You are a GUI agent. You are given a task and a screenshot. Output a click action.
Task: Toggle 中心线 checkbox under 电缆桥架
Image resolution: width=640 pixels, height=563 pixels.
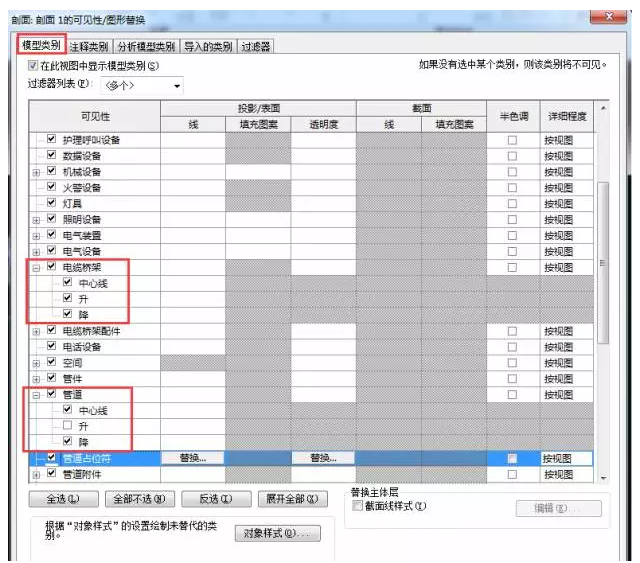click(x=68, y=282)
